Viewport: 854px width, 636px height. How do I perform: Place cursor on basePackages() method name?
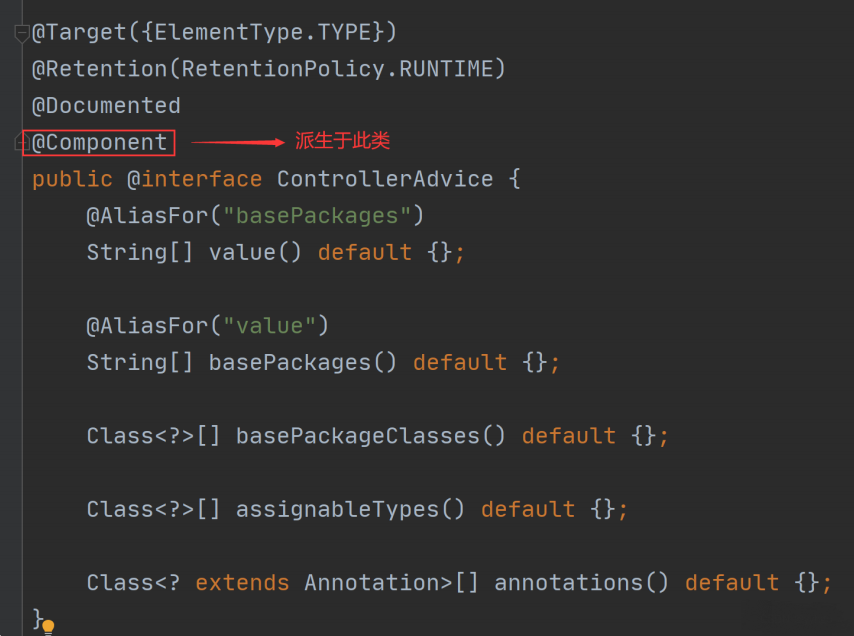[303, 363]
